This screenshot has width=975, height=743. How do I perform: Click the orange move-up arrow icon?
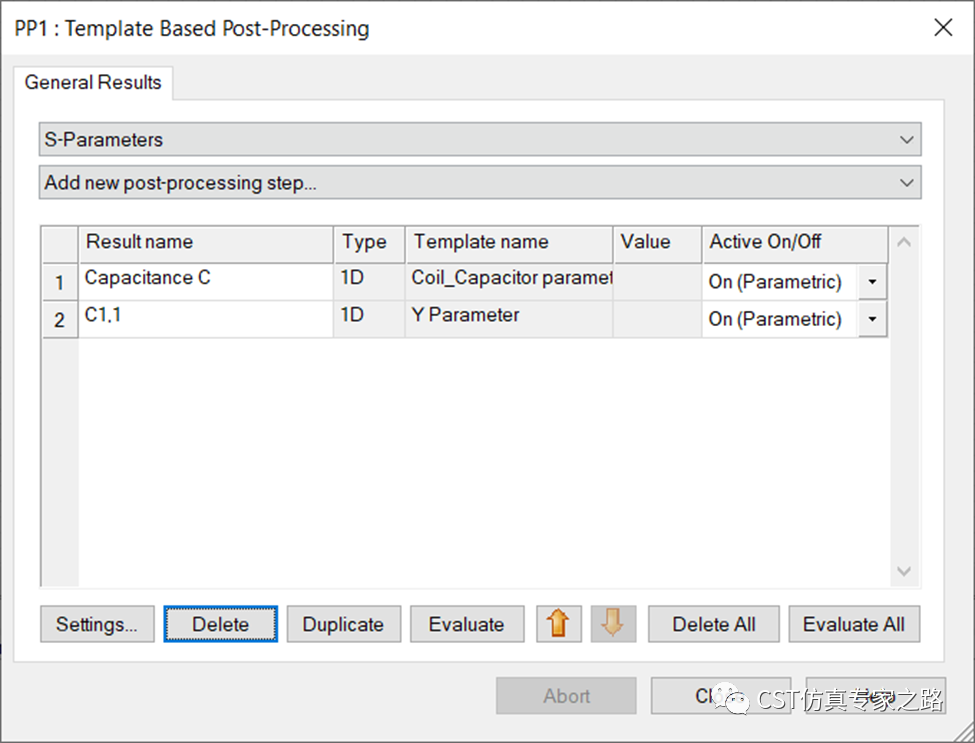(x=559, y=624)
